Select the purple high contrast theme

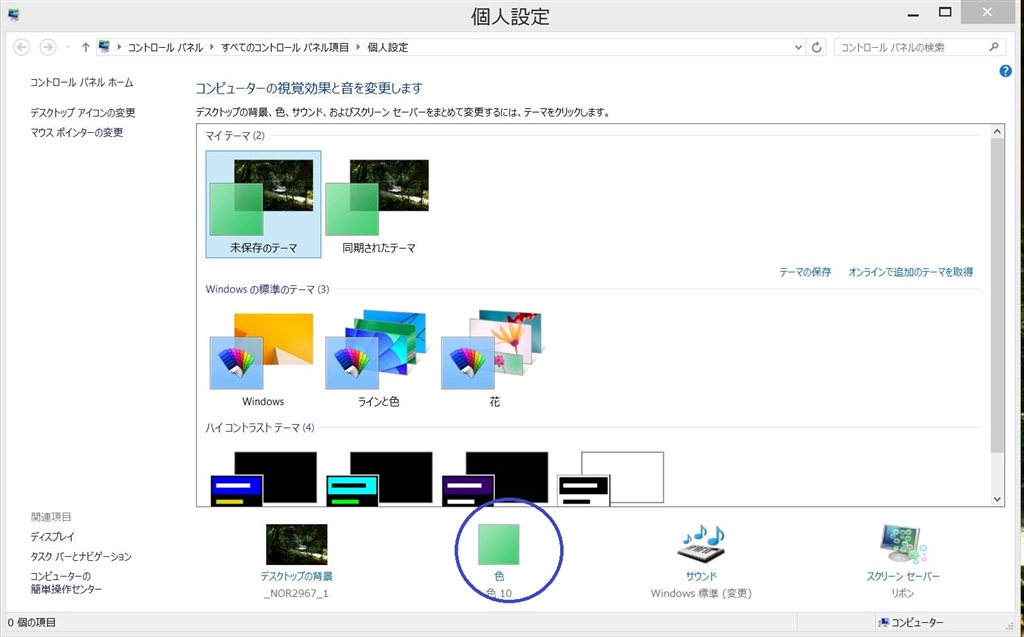(494, 478)
